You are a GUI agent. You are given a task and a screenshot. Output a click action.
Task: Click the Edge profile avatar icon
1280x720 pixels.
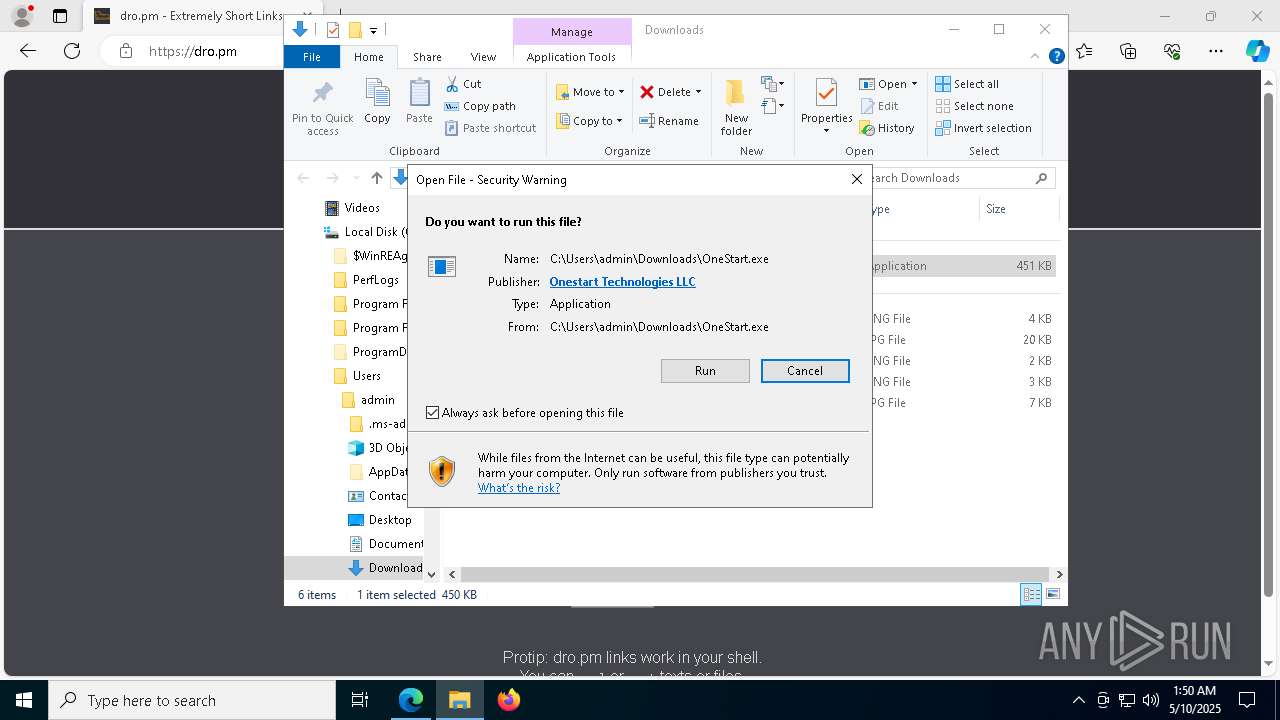pos(21,16)
